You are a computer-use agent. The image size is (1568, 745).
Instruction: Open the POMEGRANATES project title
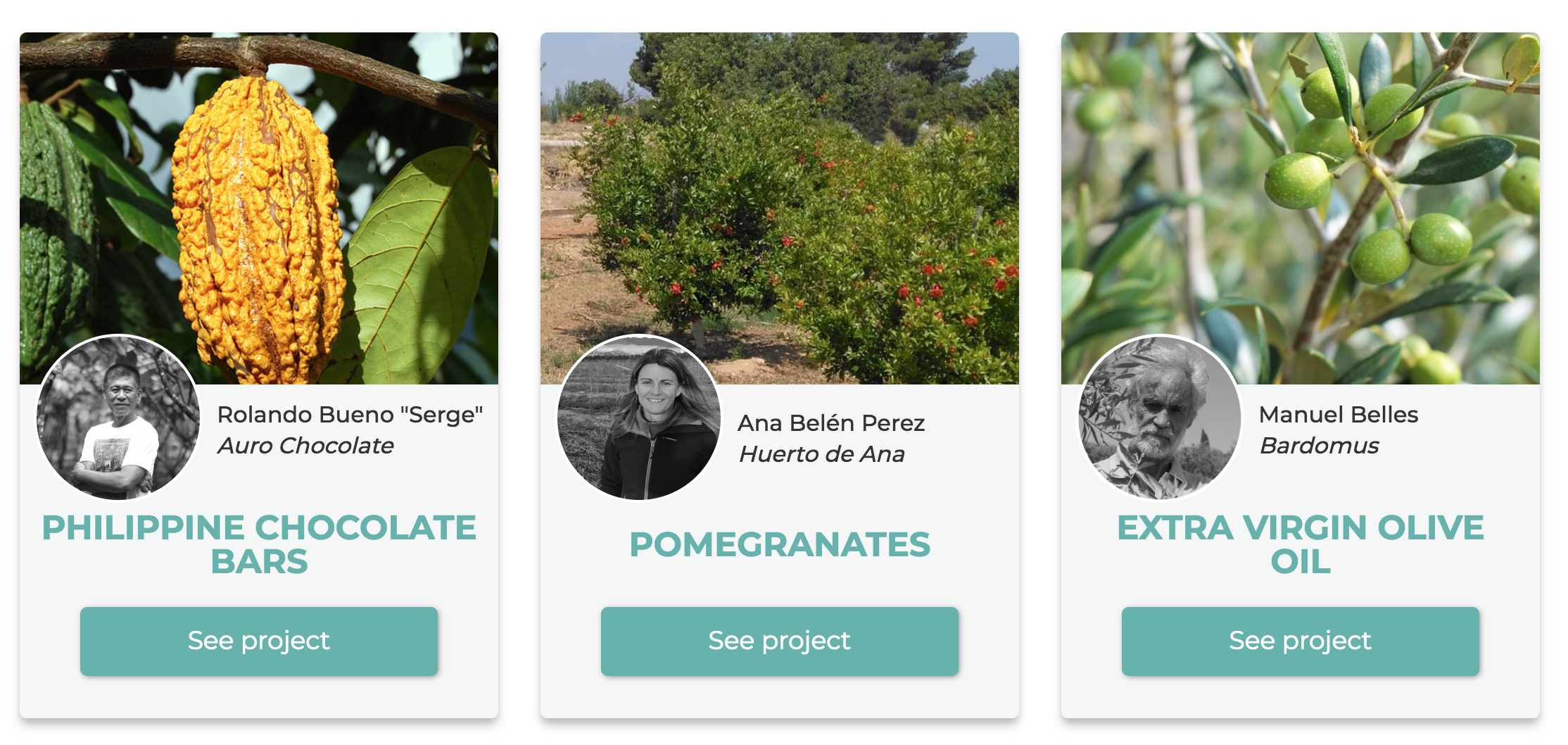pyautogui.click(x=781, y=543)
